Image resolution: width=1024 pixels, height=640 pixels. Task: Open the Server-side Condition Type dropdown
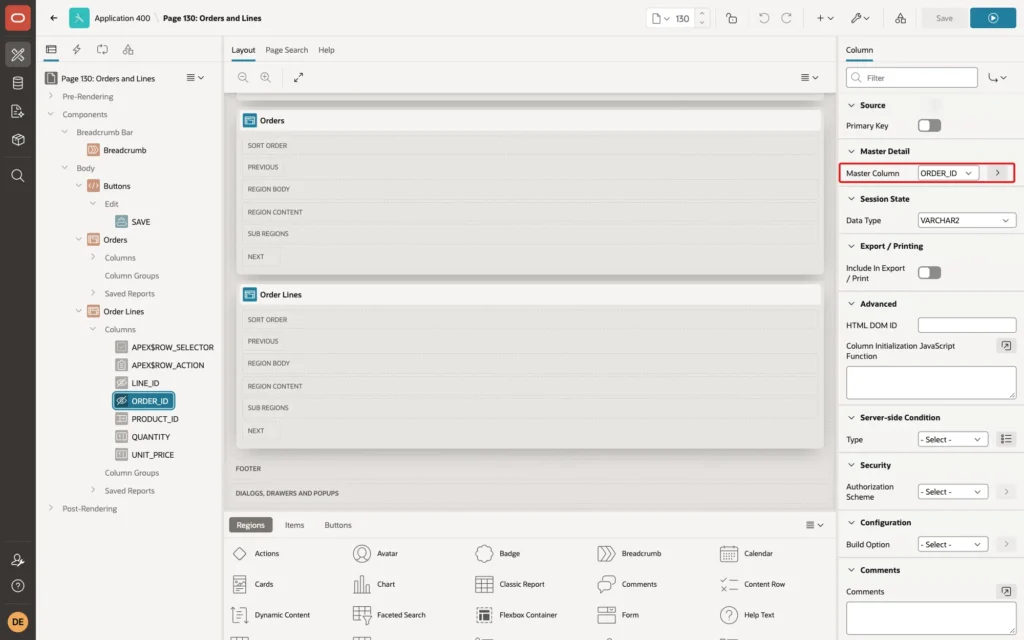coord(952,440)
